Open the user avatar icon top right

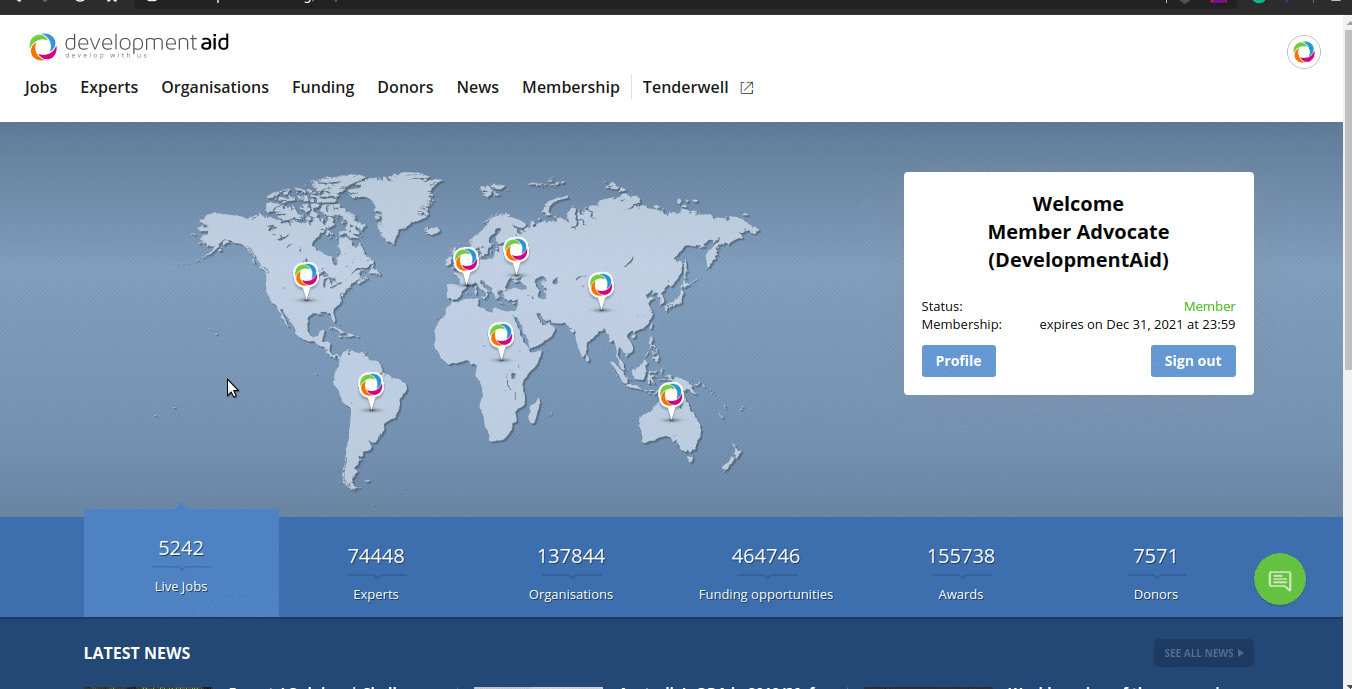coord(1303,52)
